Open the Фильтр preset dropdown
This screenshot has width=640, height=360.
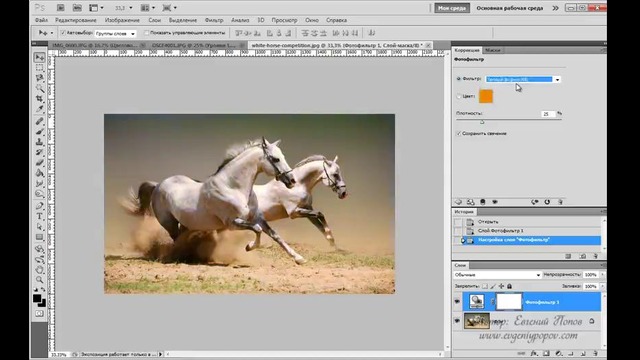[522, 79]
